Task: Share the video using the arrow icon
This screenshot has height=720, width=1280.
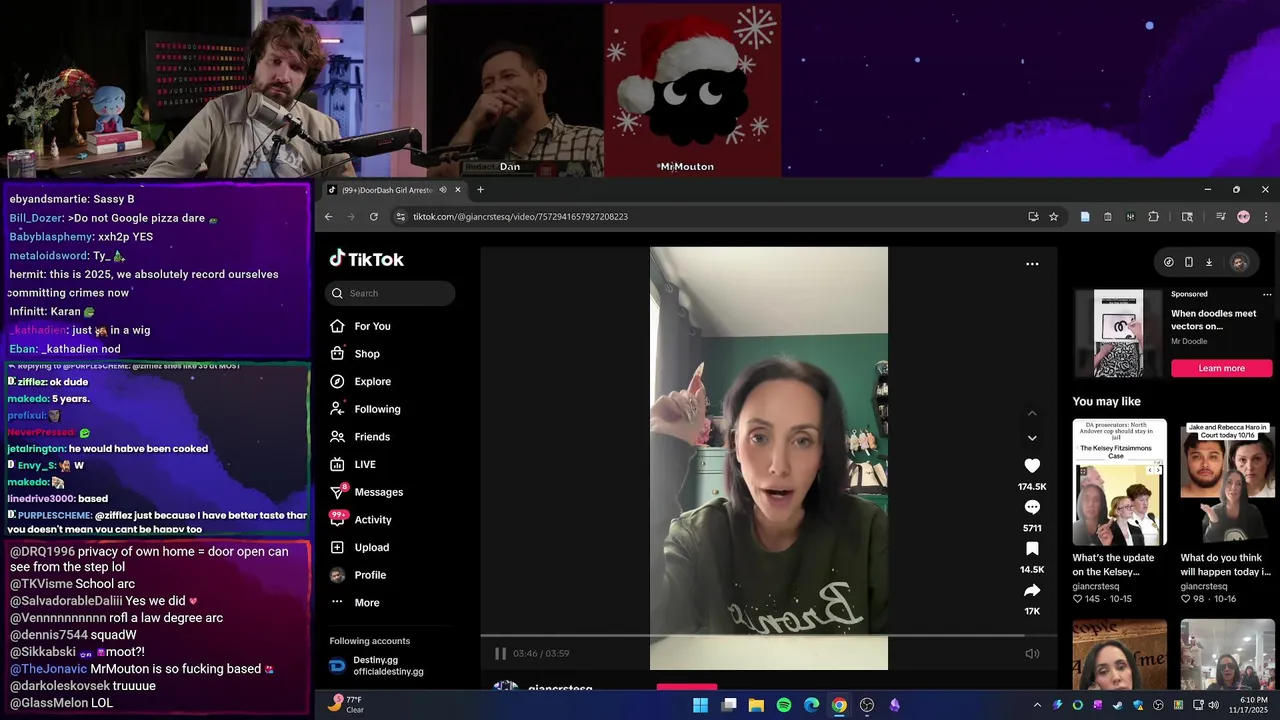Action: (x=1032, y=590)
